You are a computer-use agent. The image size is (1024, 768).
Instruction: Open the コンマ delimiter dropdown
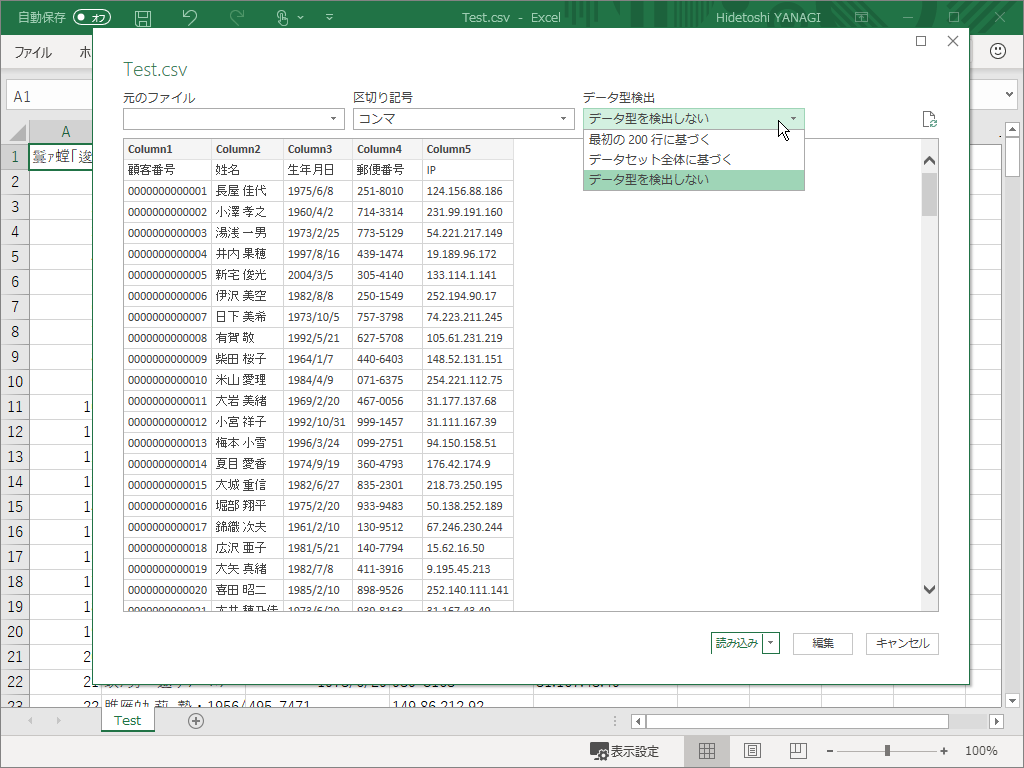[562, 118]
